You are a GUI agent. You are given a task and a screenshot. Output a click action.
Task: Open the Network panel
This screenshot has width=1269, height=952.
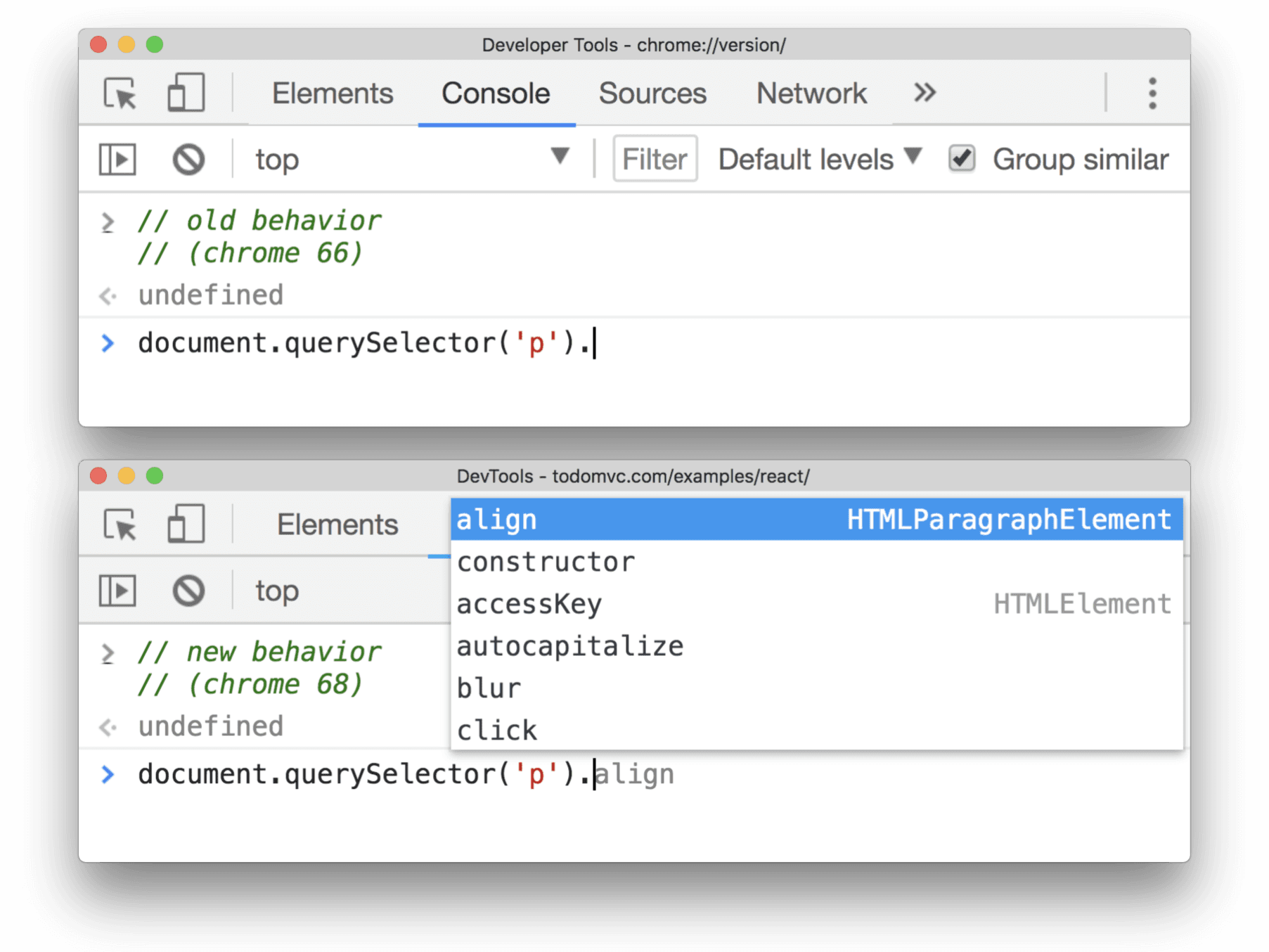[811, 94]
